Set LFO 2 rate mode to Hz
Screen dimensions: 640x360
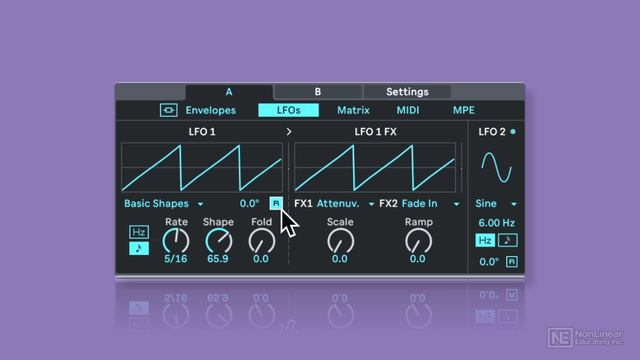485,240
